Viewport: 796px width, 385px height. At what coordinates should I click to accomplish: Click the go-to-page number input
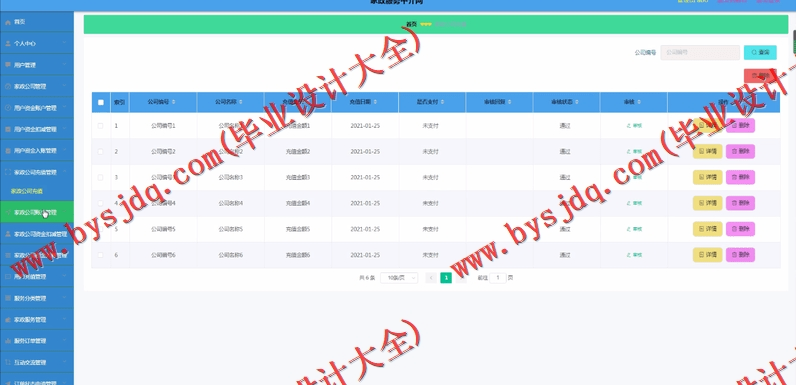click(x=498, y=278)
